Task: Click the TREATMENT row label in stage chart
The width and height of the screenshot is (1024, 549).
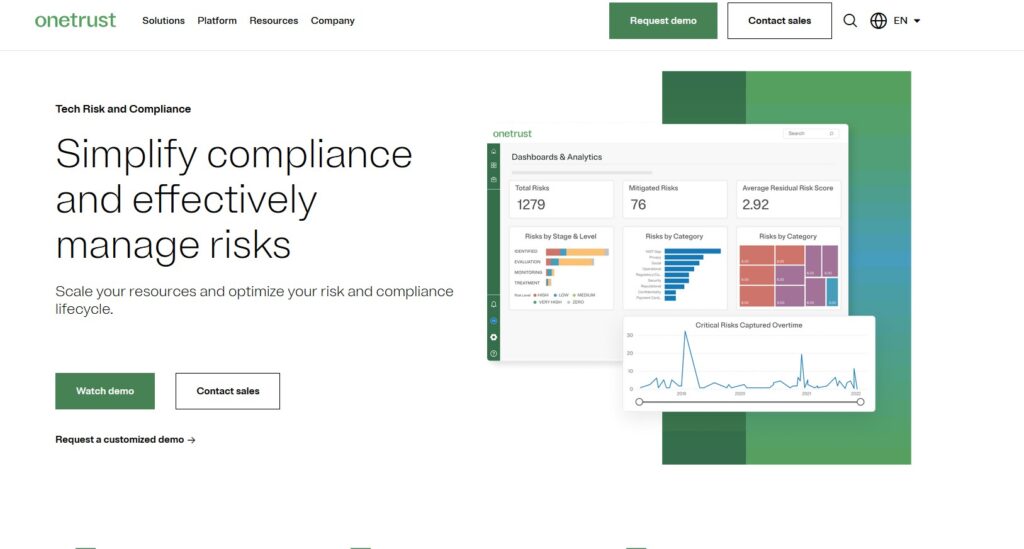Action: [x=526, y=283]
